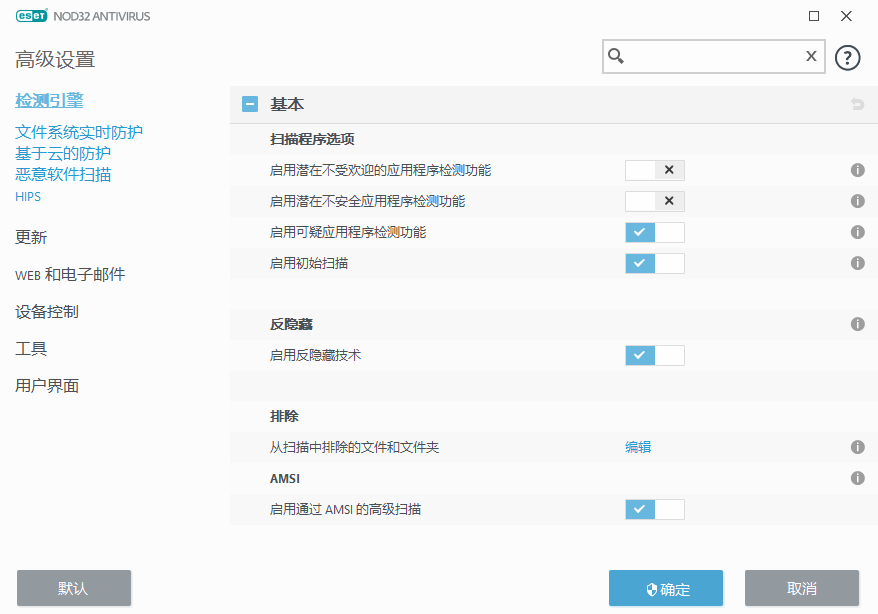
Task: Toggle 启用通过 AMSI 的高级扫描 switch
Action: [x=655, y=509]
